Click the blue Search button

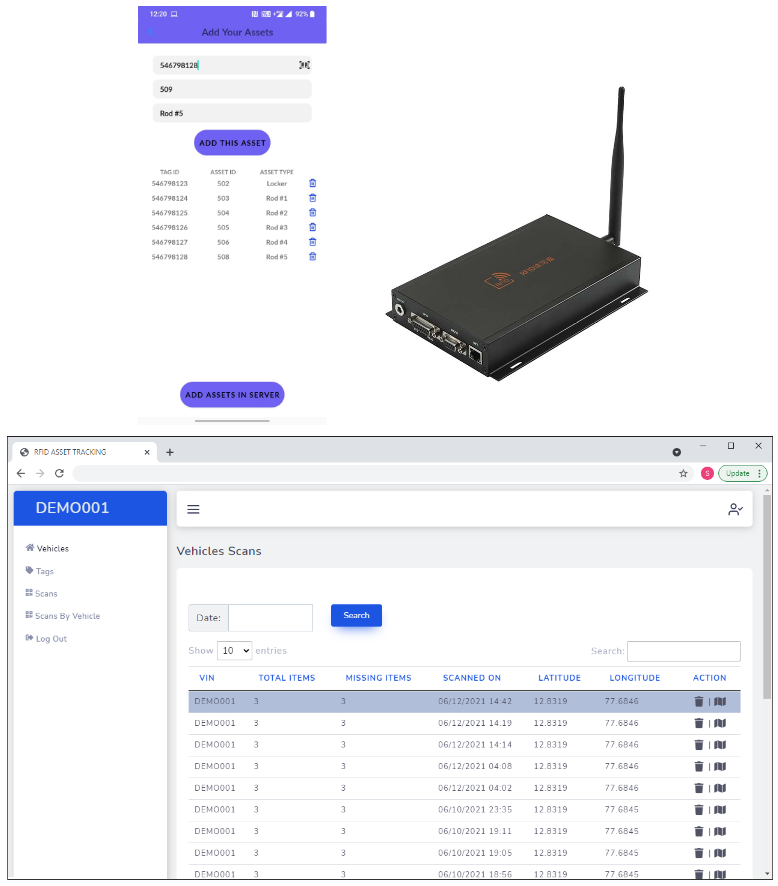click(356, 616)
